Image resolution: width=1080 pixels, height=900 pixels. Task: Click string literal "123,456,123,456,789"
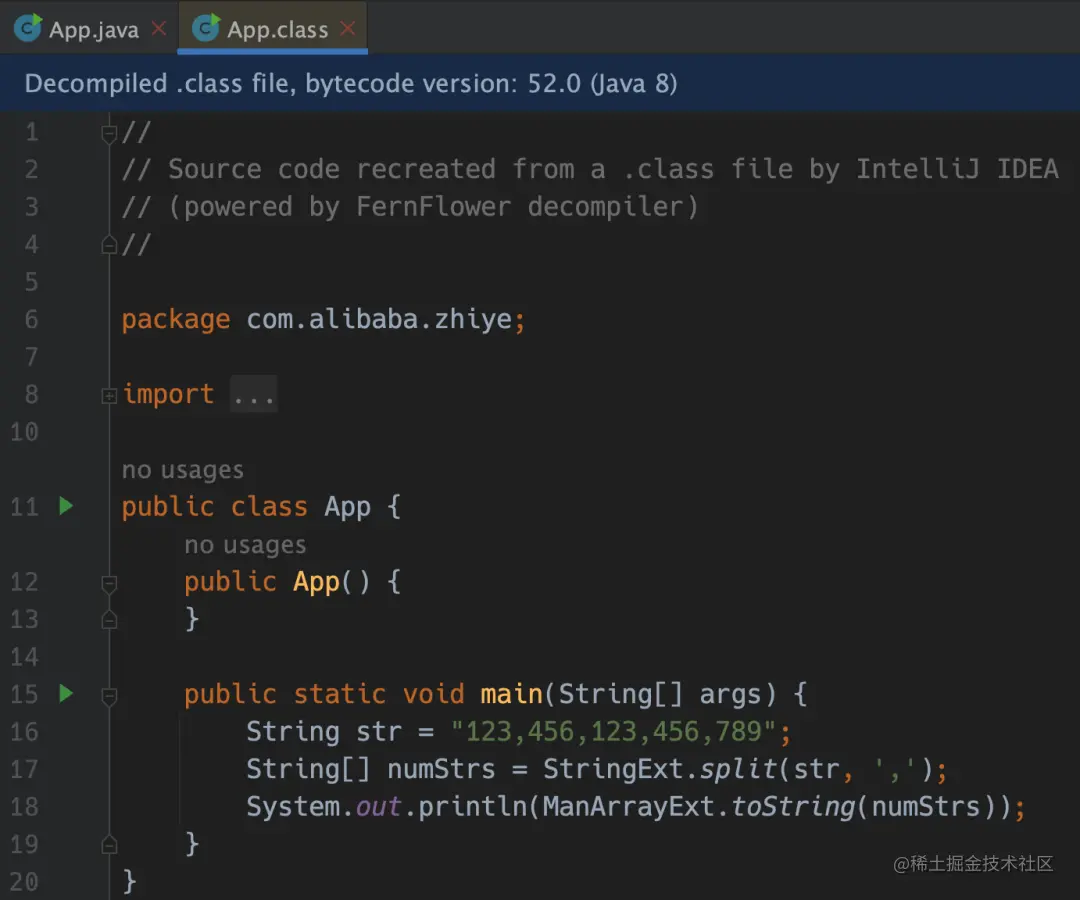[x=613, y=731]
